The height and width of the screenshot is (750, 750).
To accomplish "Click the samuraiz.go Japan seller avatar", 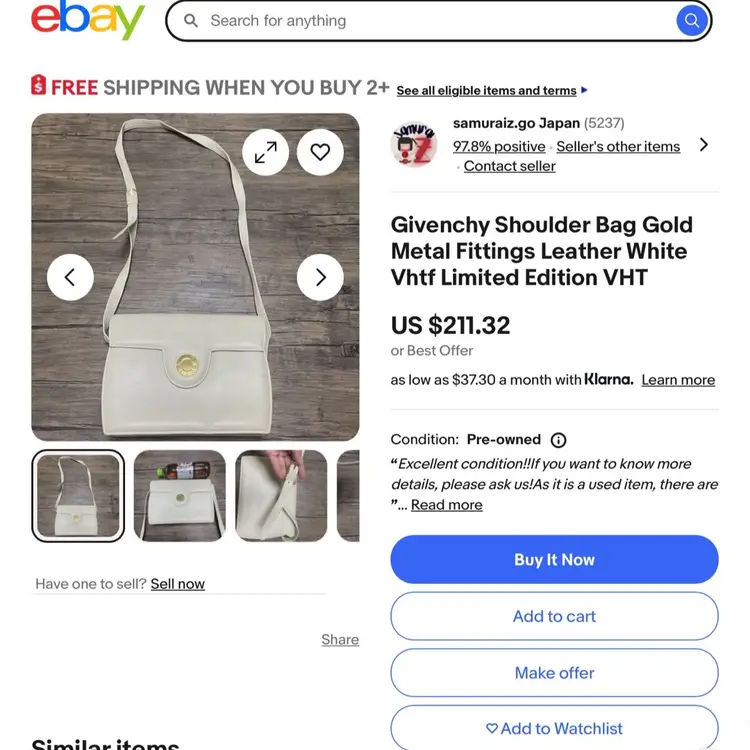I will click(x=414, y=145).
